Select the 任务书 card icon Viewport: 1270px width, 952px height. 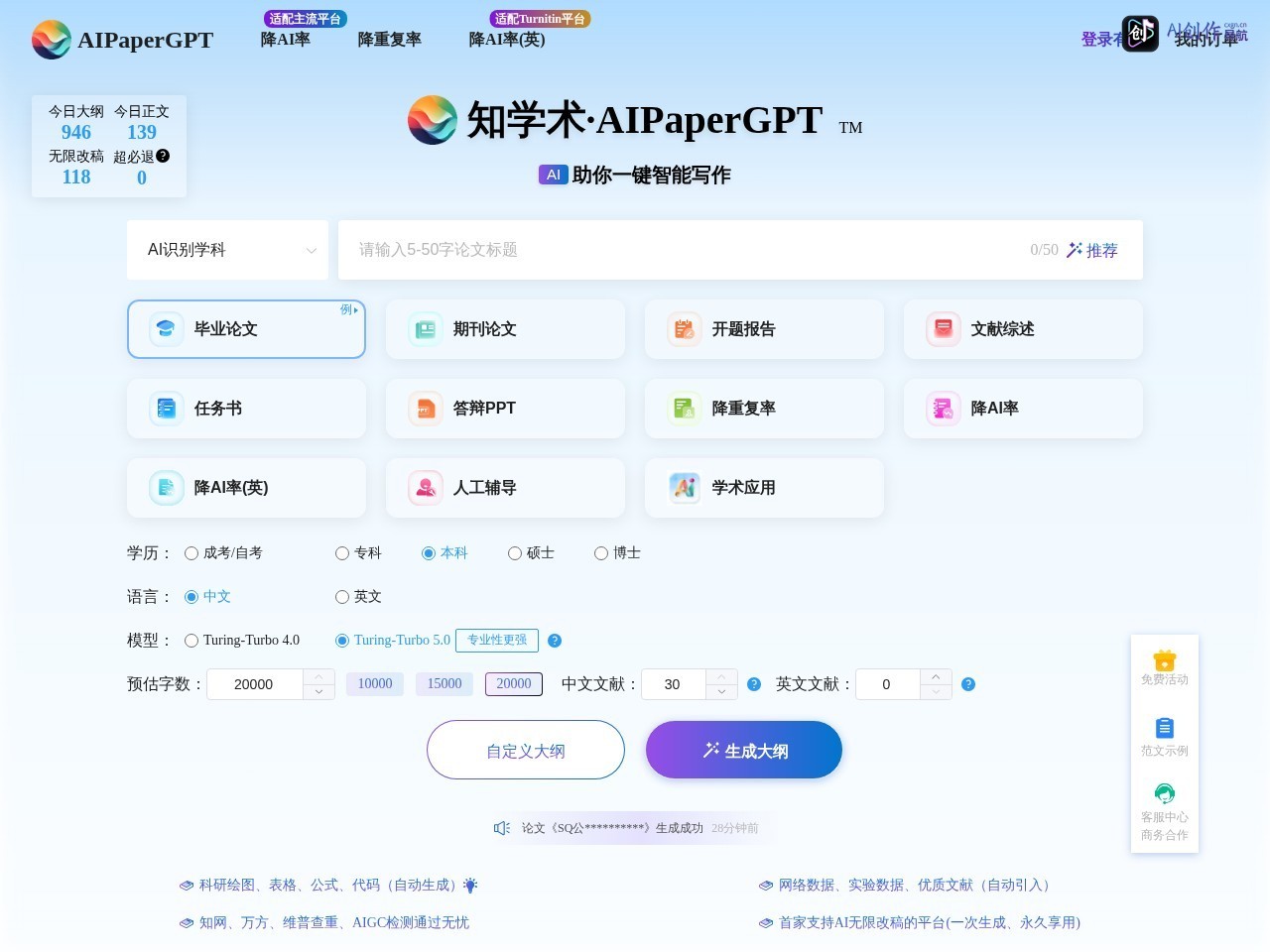pos(166,408)
